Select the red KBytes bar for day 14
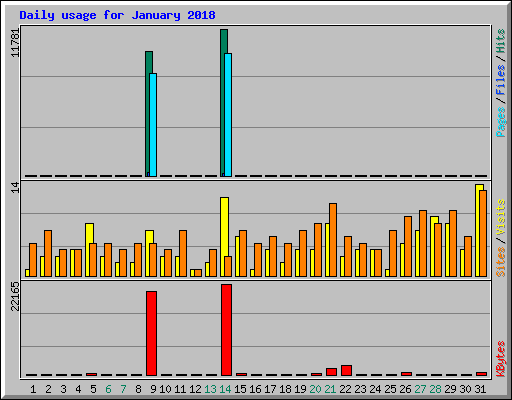The height and width of the screenshot is (400, 512). click(x=226, y=330)
